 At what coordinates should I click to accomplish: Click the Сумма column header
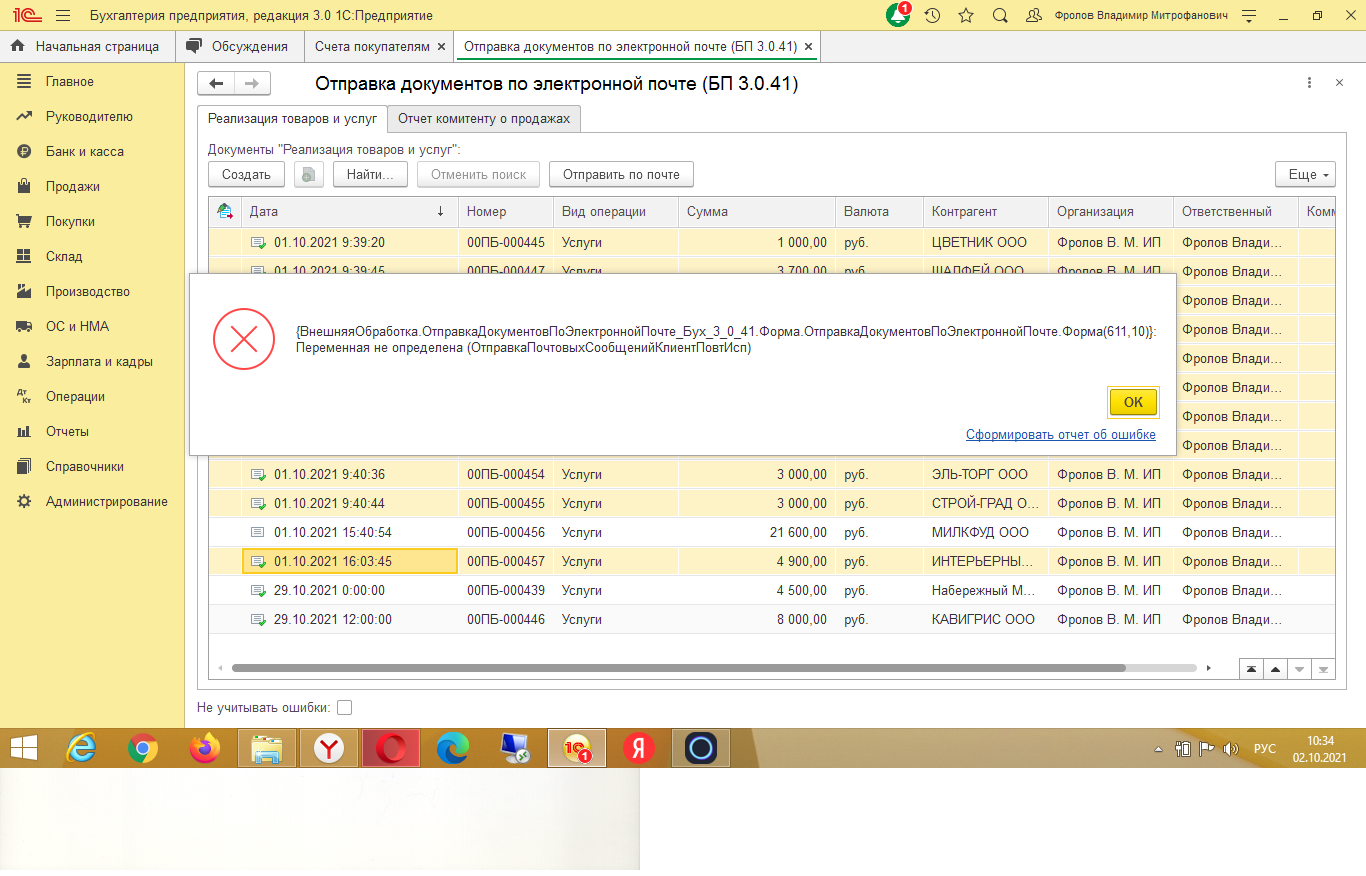tap(756, 212)
